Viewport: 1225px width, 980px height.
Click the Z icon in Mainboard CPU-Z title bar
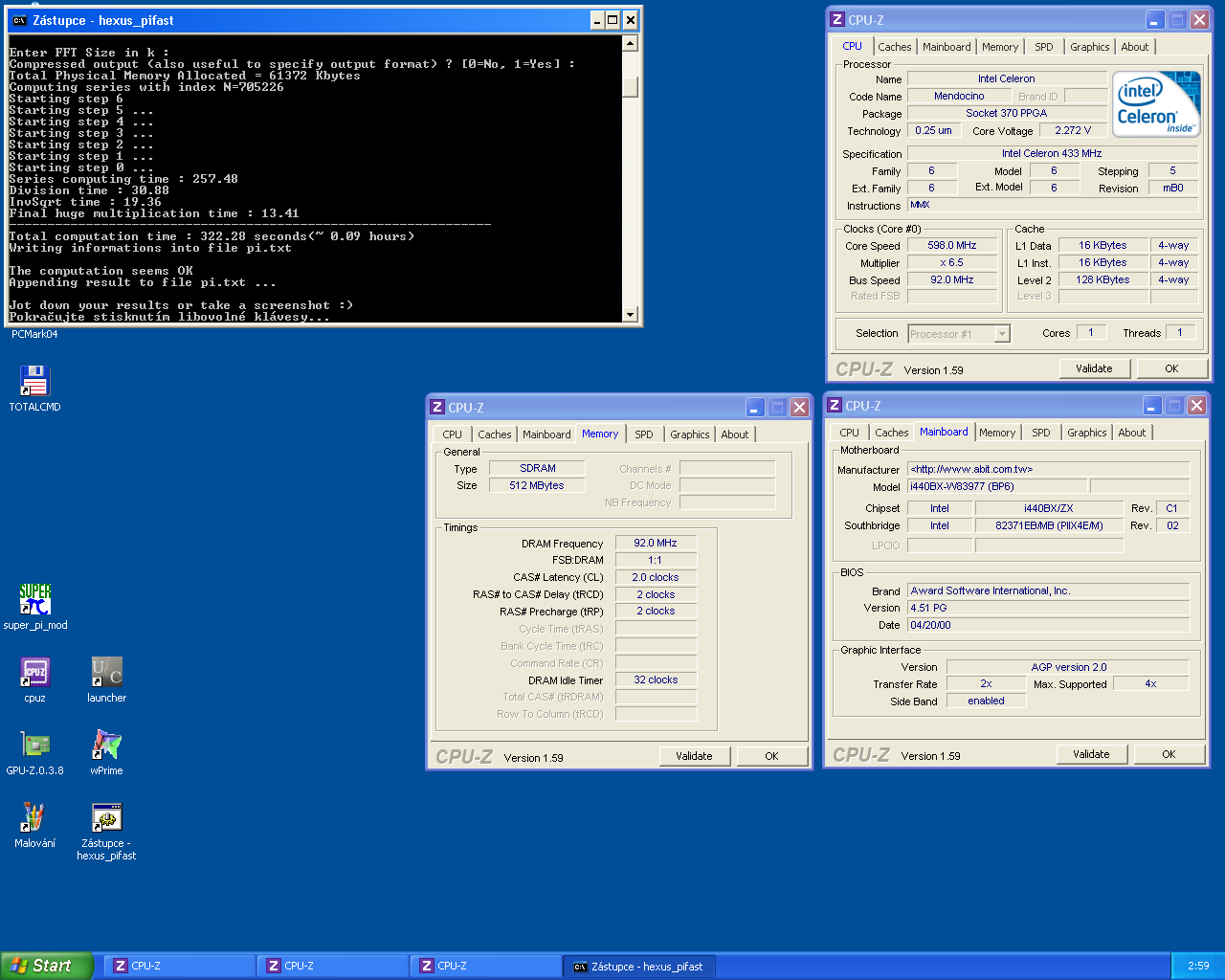pyautogui.click(x=835, y=405)
